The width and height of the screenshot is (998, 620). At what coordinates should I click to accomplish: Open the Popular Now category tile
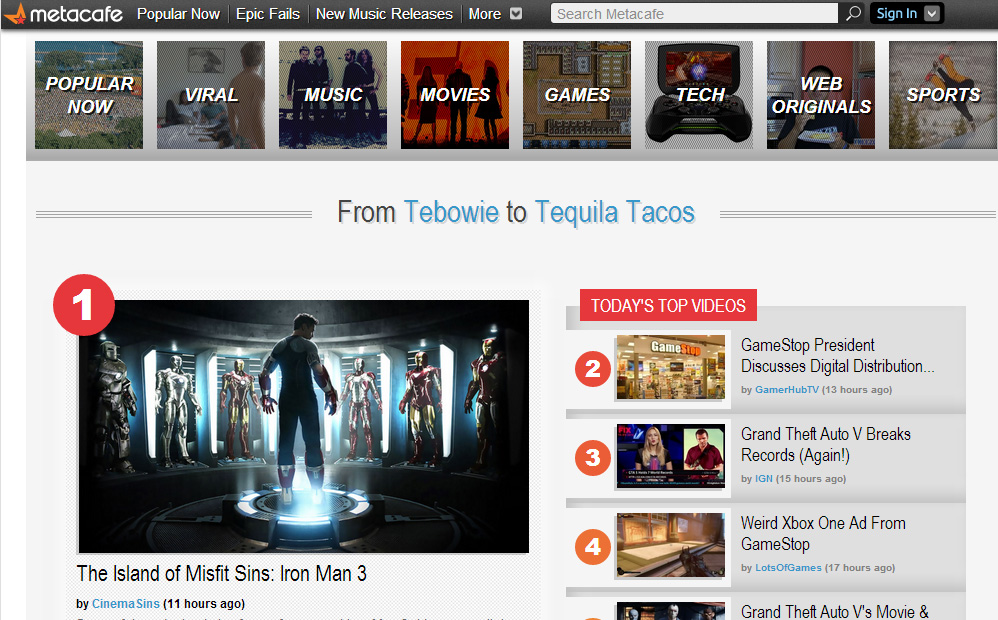click(x=89, y=95)
